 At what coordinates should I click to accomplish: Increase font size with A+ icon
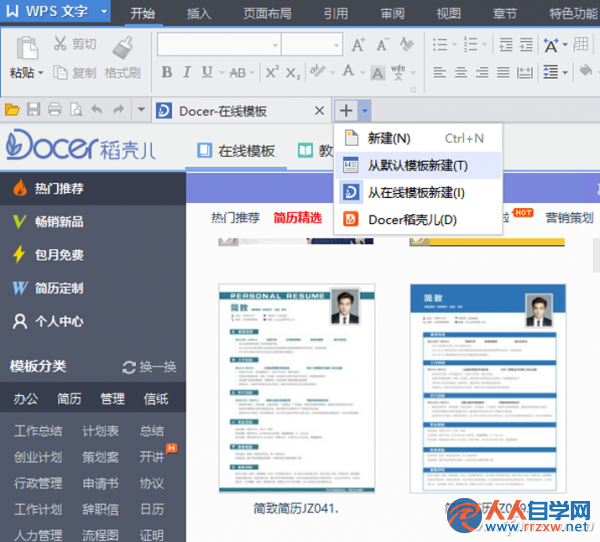[x=359, y=45]
